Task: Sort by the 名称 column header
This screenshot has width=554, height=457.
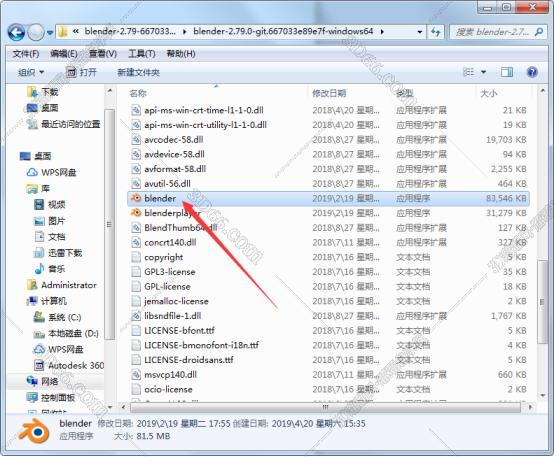Action: tap(138, 94)
